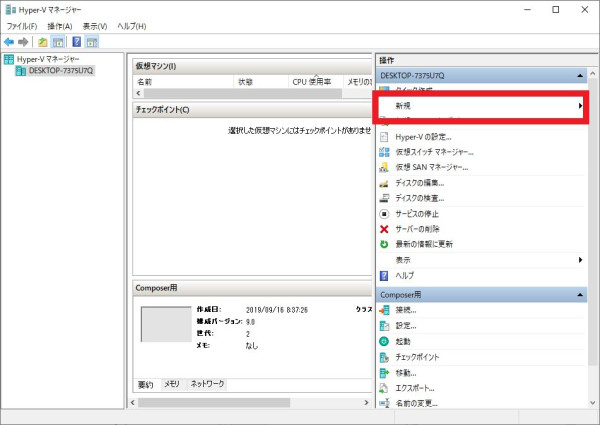Click the blue Help toolbar icon
Image resolution: width=600 pixels, height=425 pixels.
tap(76, 42)
